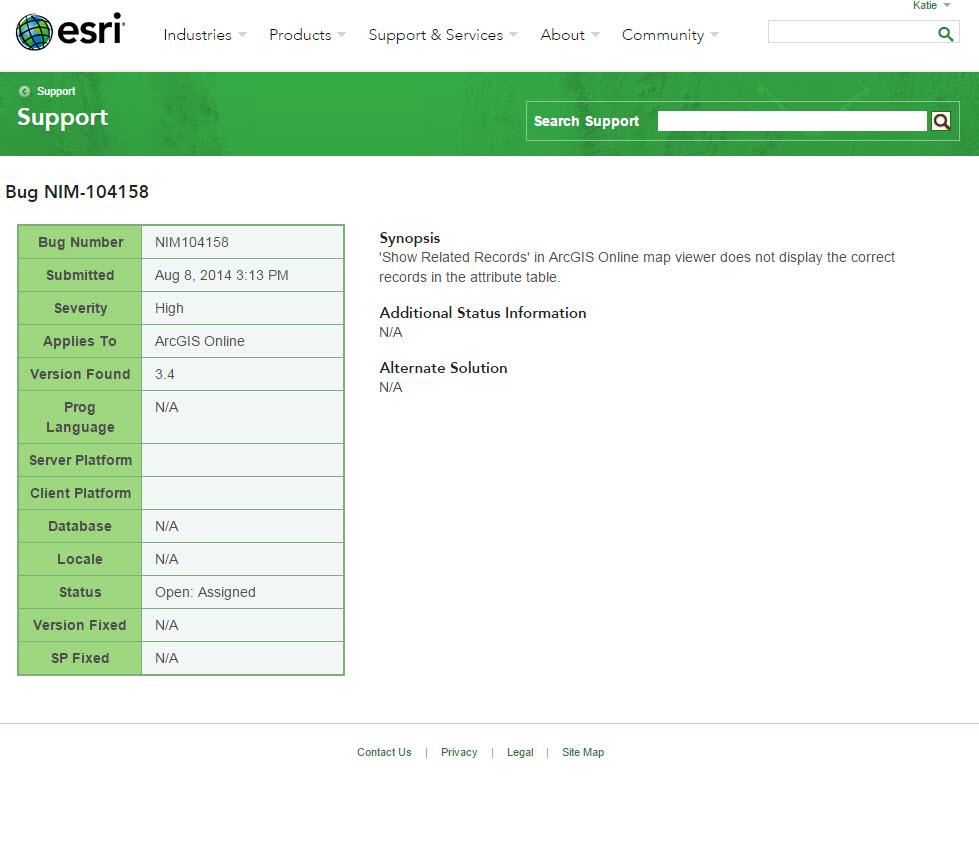
Task: Click the Status row label
Action: point(80,592)
